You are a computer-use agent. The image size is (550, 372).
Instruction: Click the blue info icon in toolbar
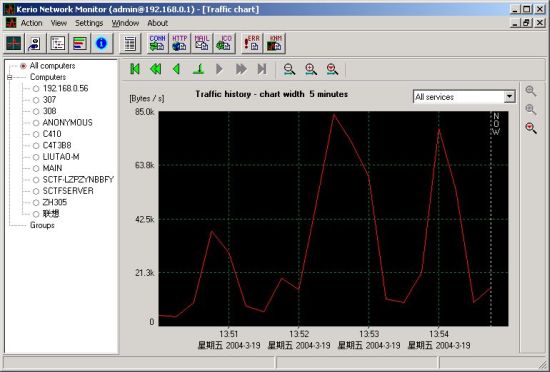[x=101, y=43]
